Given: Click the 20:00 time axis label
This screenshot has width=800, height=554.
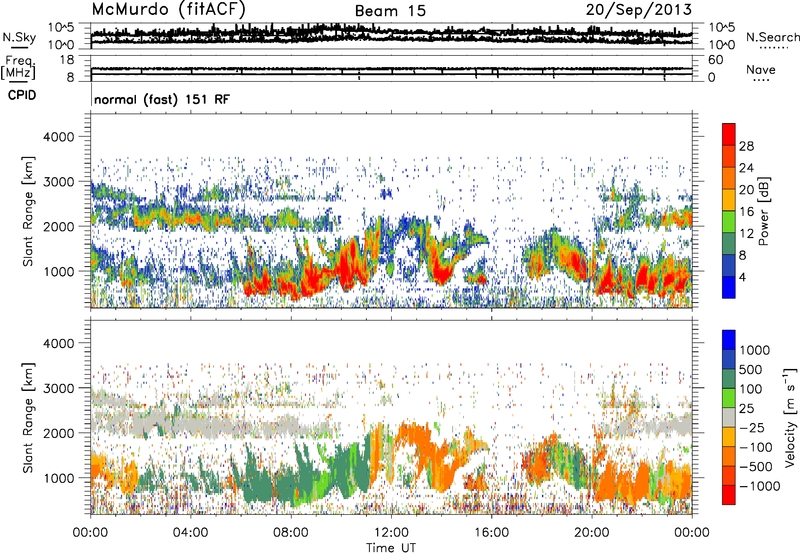Looking at the screenshot, I should pyautogui.click(x=591, y=533).
